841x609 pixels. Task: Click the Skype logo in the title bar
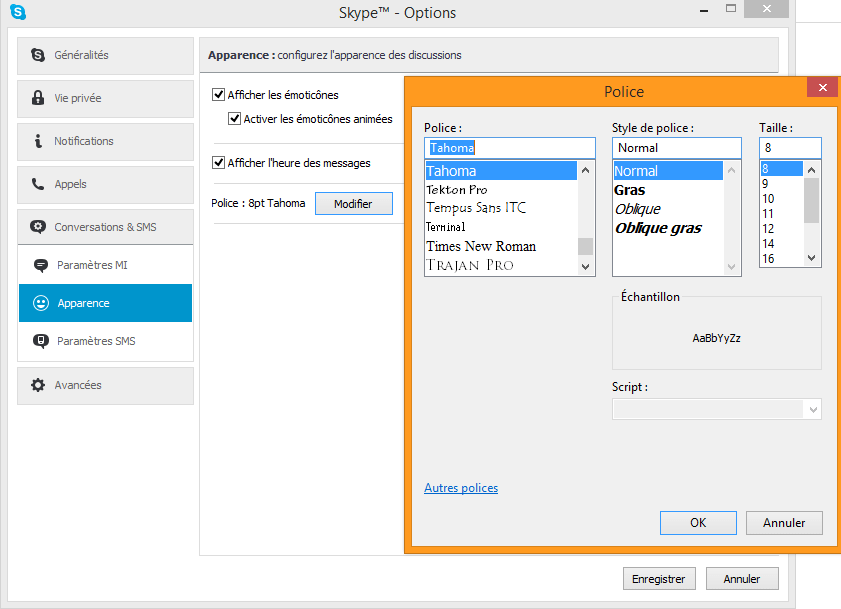[18, 12]
